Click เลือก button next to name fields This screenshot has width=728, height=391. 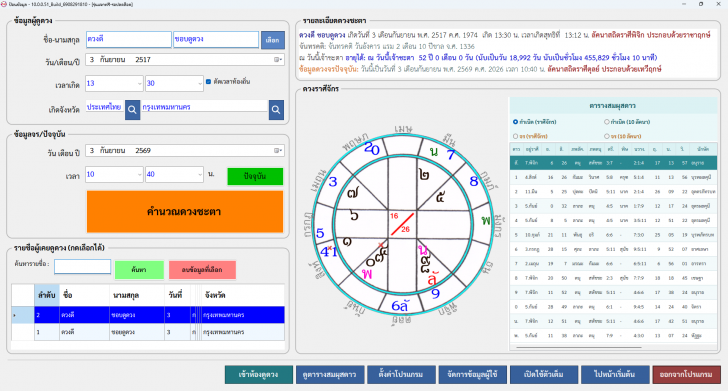click(x=273, y=40)
